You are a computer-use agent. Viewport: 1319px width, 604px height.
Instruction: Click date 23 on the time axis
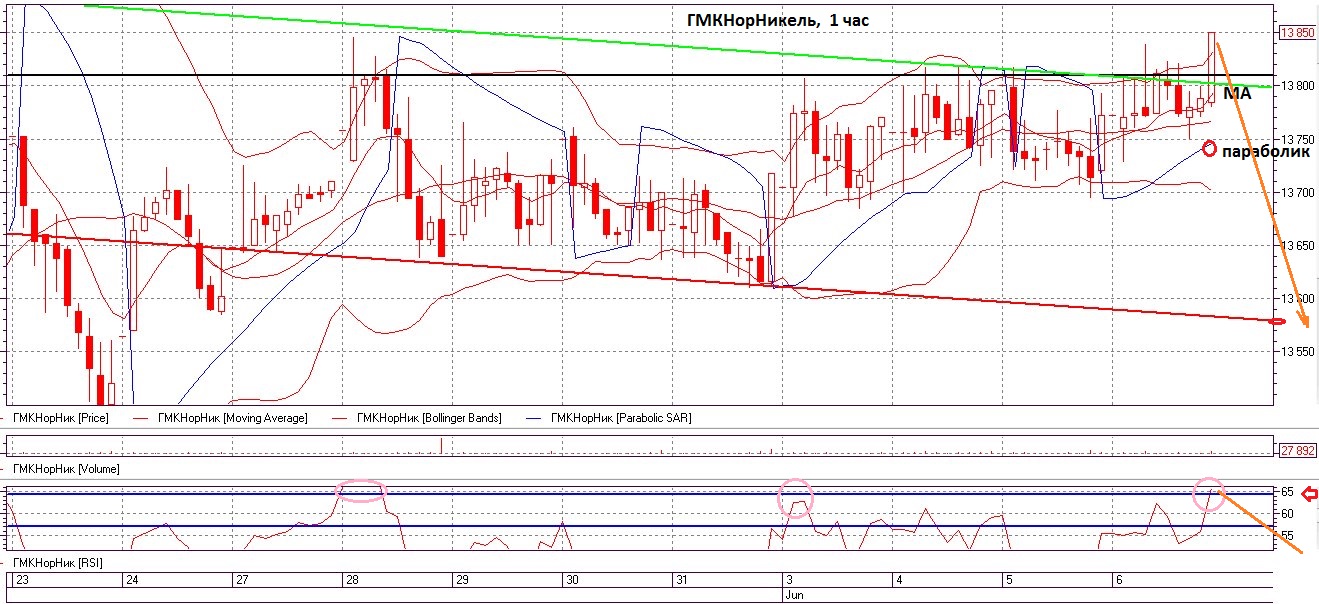[20, 580]
